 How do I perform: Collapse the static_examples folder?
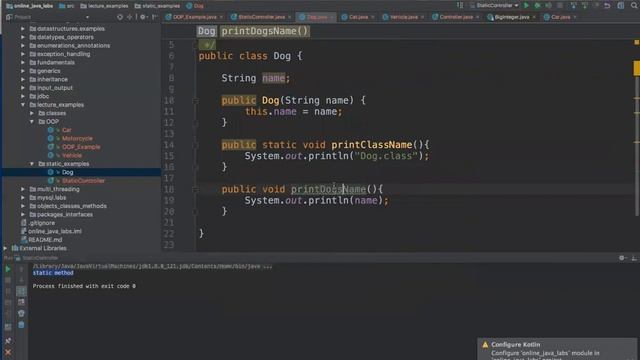pos(32,164)
